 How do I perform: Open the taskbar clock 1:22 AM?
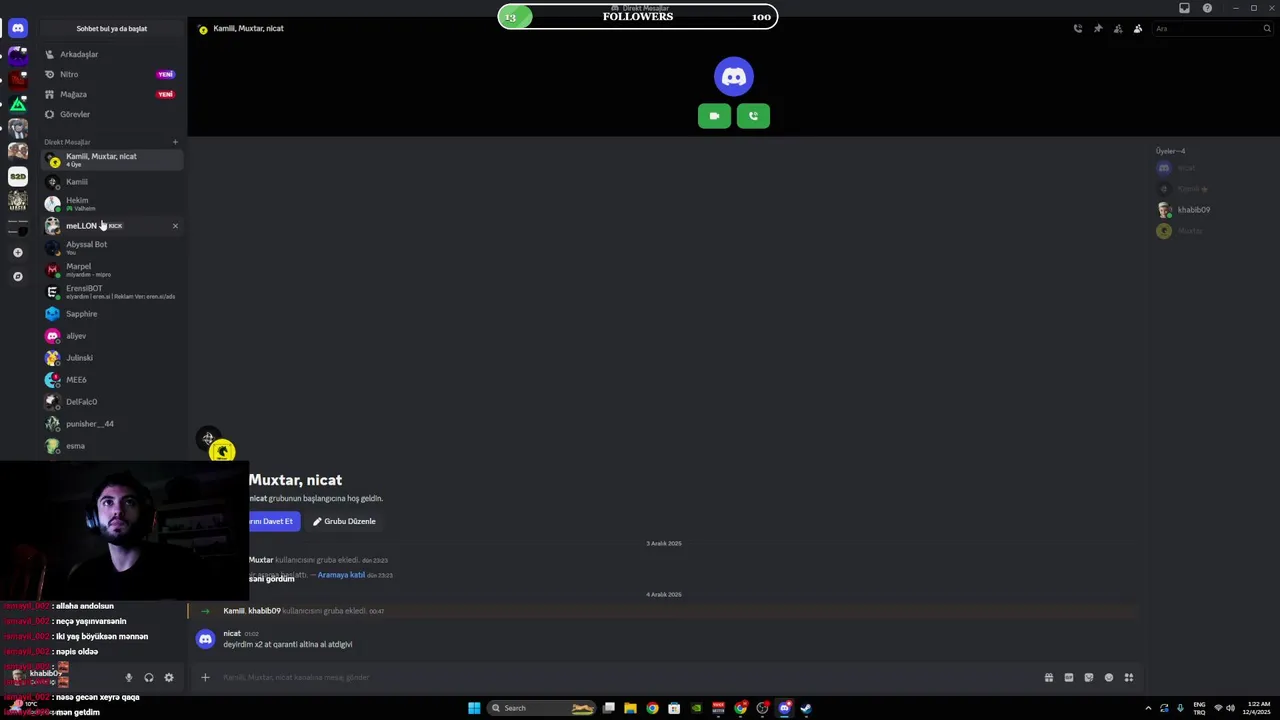[x=1257, y=708]
